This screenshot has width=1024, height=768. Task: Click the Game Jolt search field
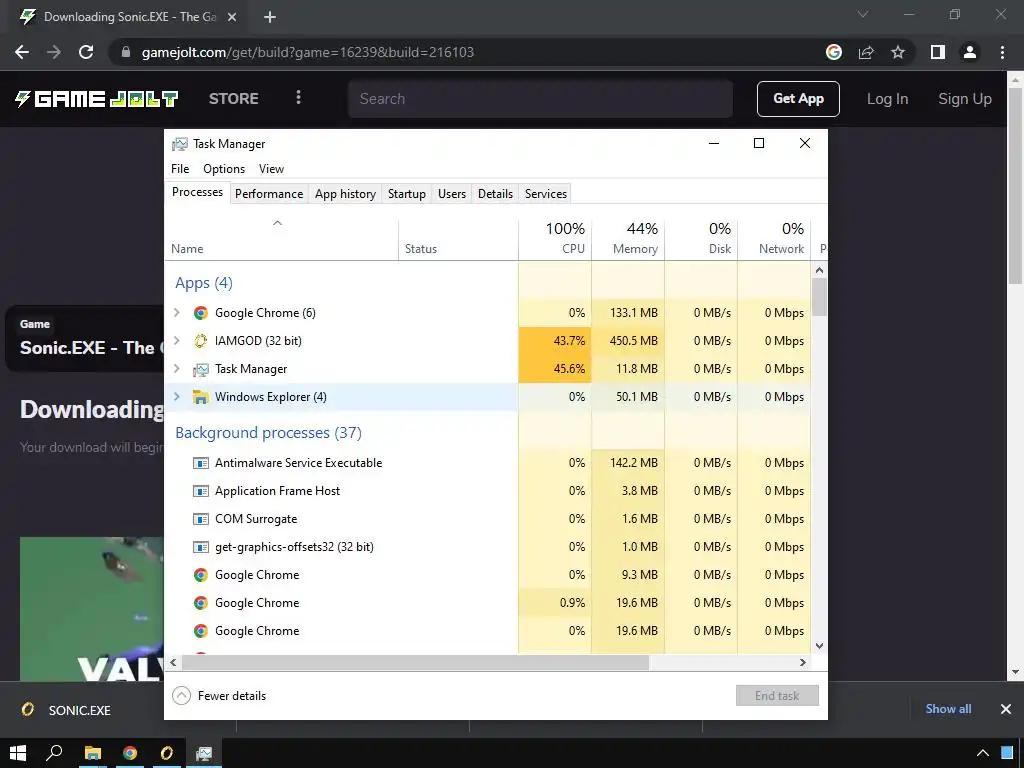coord(540,99)
